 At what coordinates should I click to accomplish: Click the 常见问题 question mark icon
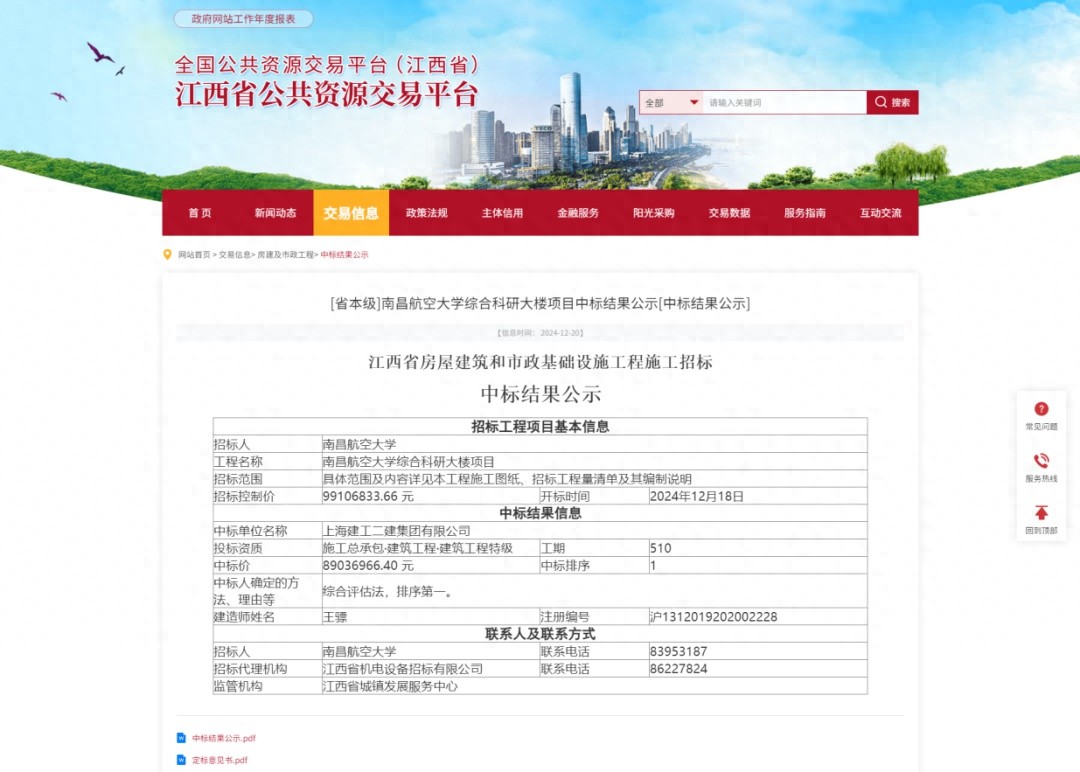(1041, 409)
